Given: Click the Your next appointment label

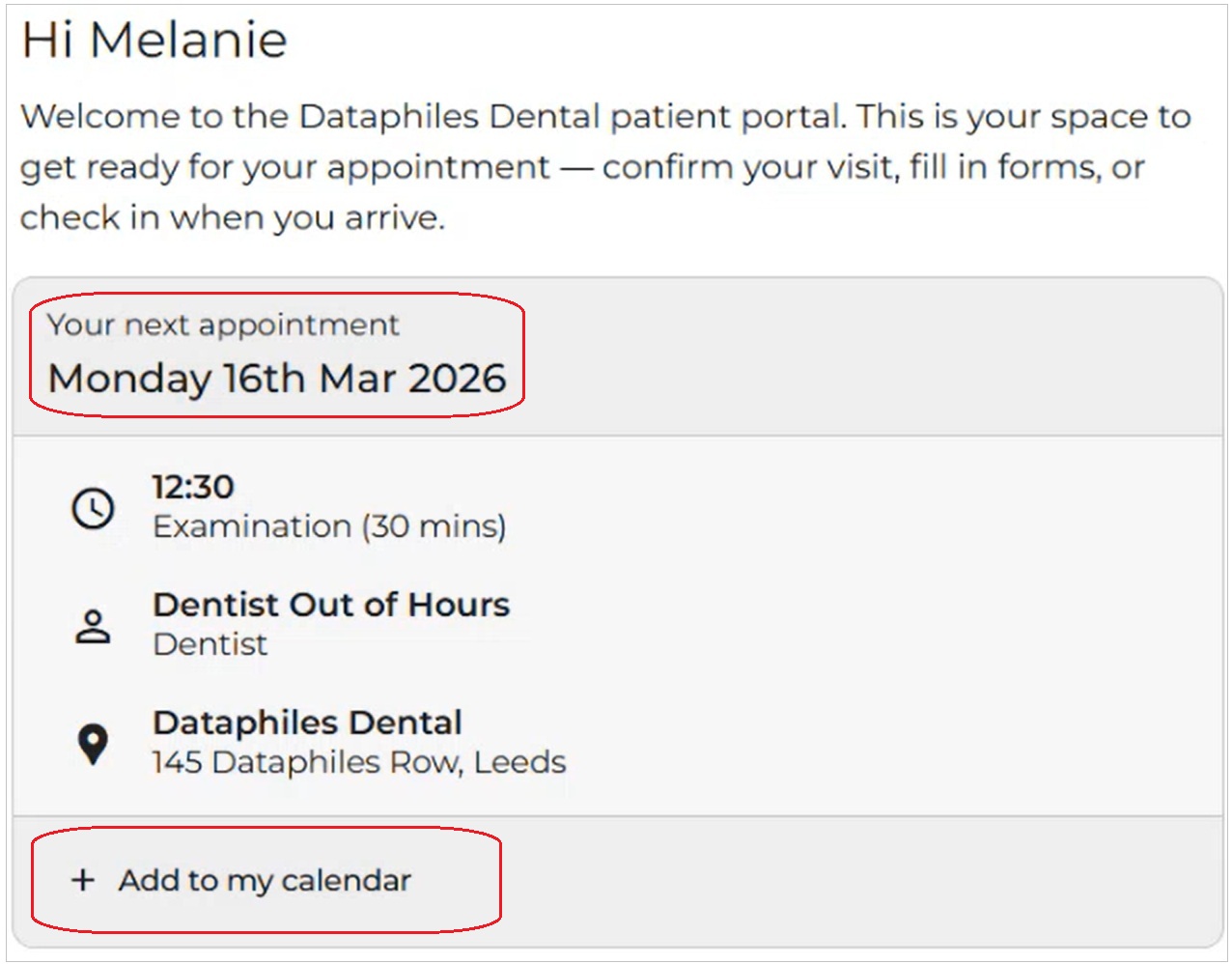Looking at the screenshot, I should 223,325.
